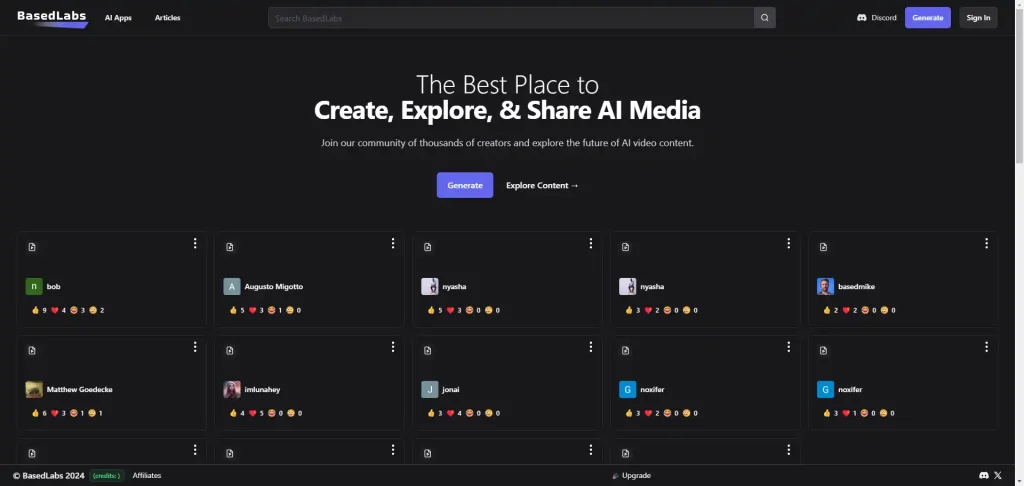Open the Discord link in header
1024x486 pixels.
click(876, 18)
